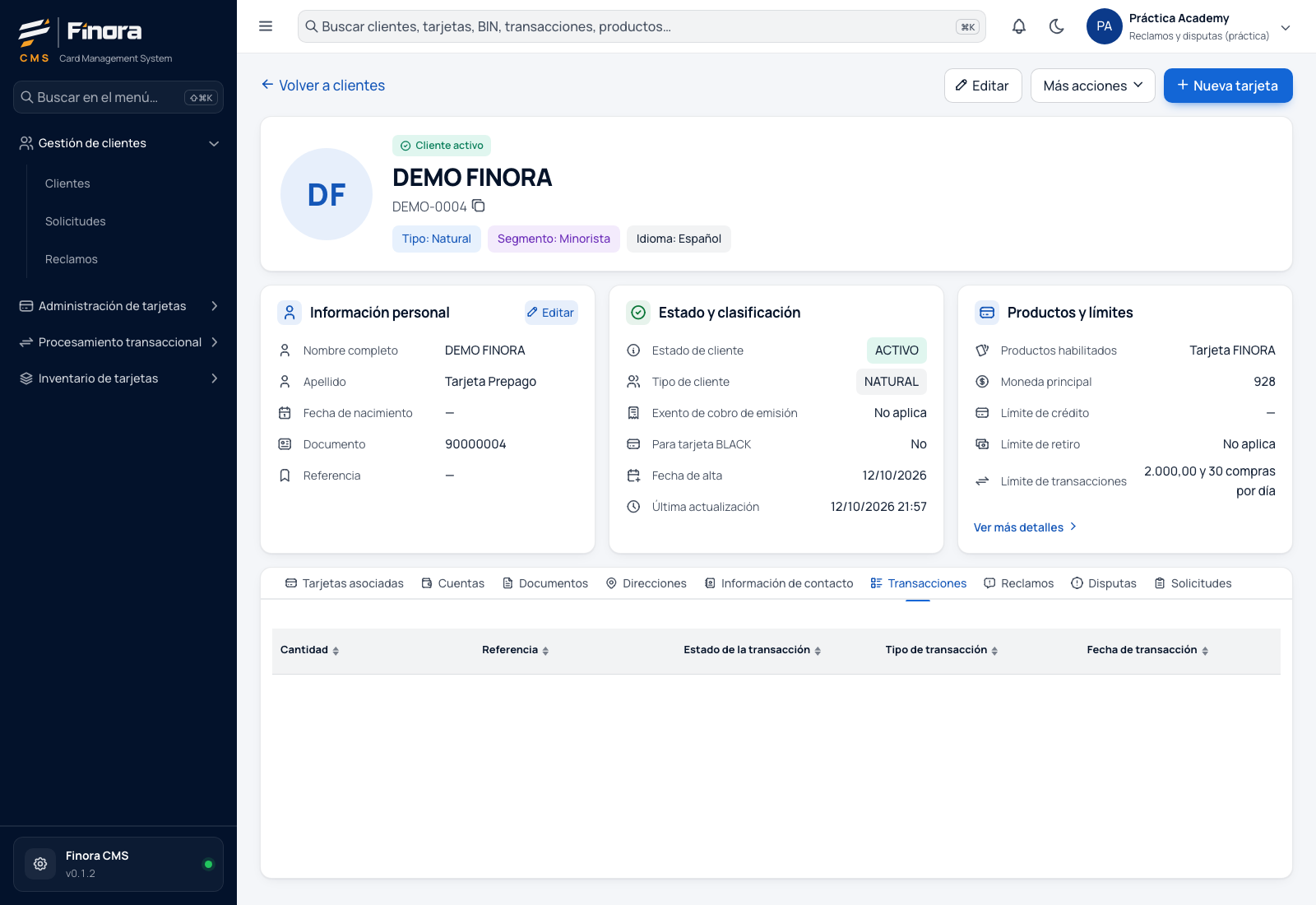Expand Procesamiento transaccional menu

click(x=118, y=342)
